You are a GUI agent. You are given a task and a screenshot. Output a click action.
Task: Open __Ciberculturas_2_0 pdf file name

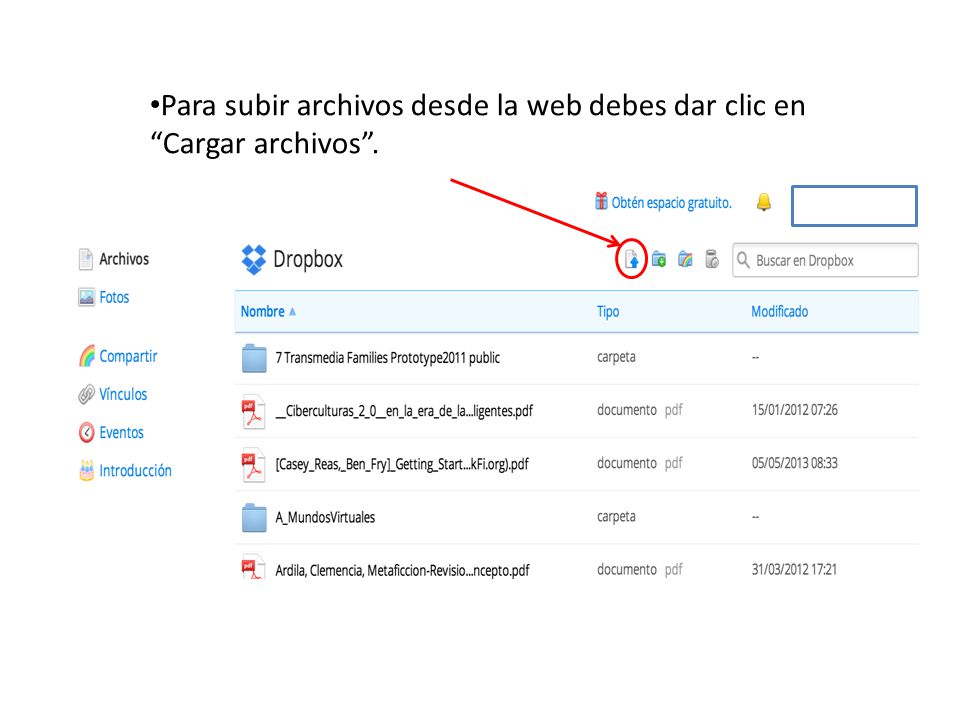click(404, 411)
